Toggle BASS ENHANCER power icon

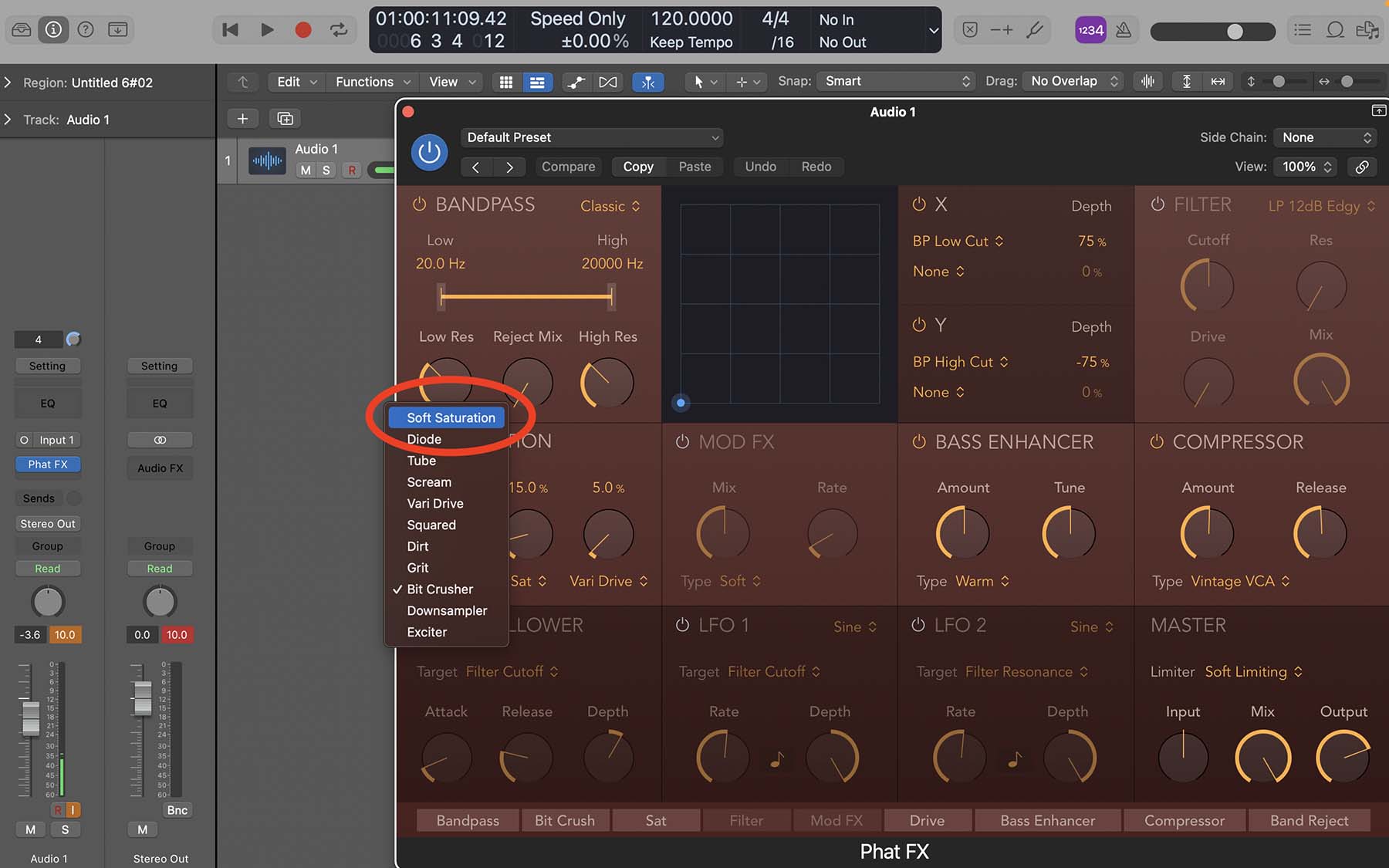pos(919,442)
